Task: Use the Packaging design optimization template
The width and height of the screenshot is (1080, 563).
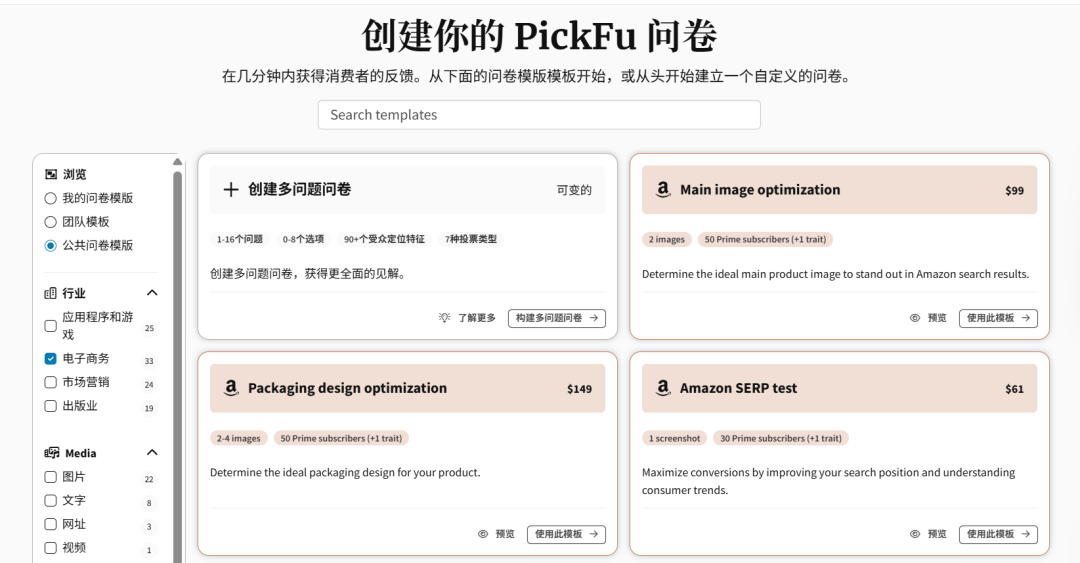Action: [566, 534]
